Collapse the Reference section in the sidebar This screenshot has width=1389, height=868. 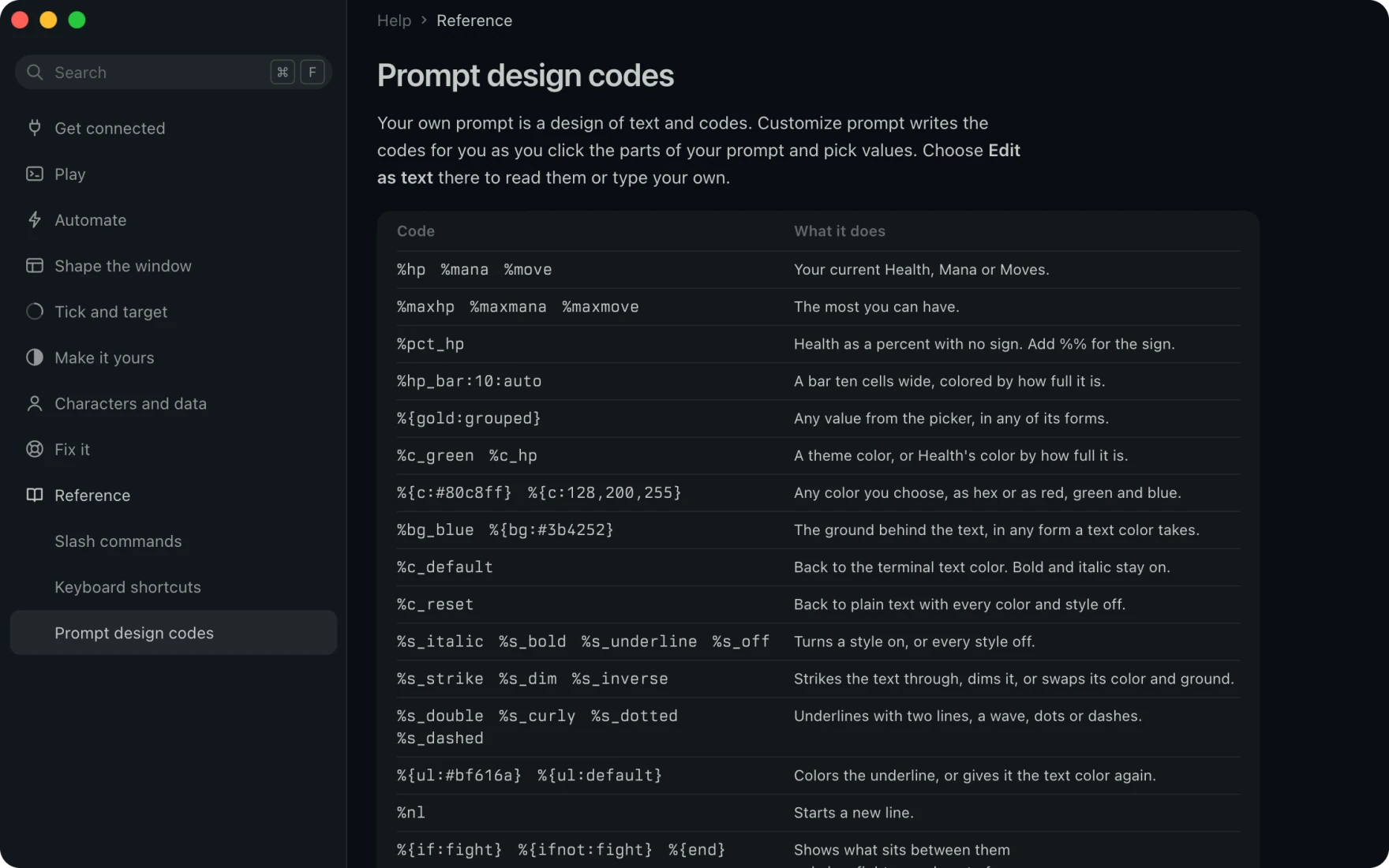[x=174, y=495]
